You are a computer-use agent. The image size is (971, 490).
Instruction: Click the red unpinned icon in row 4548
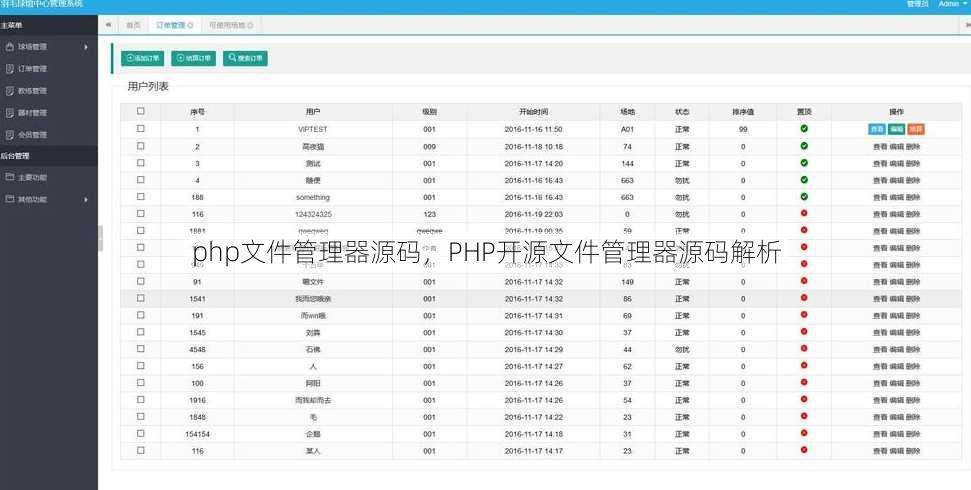click(x=804, y=349)
